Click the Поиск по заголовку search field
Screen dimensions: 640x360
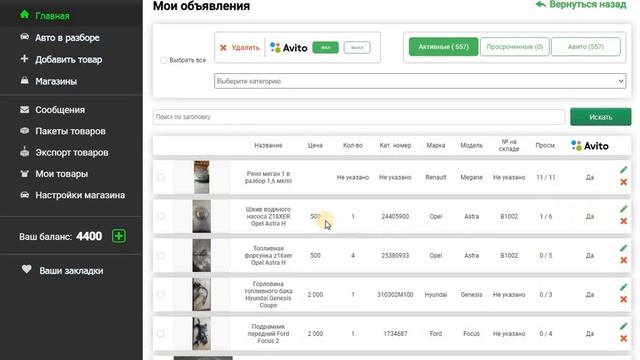(359, 117)
